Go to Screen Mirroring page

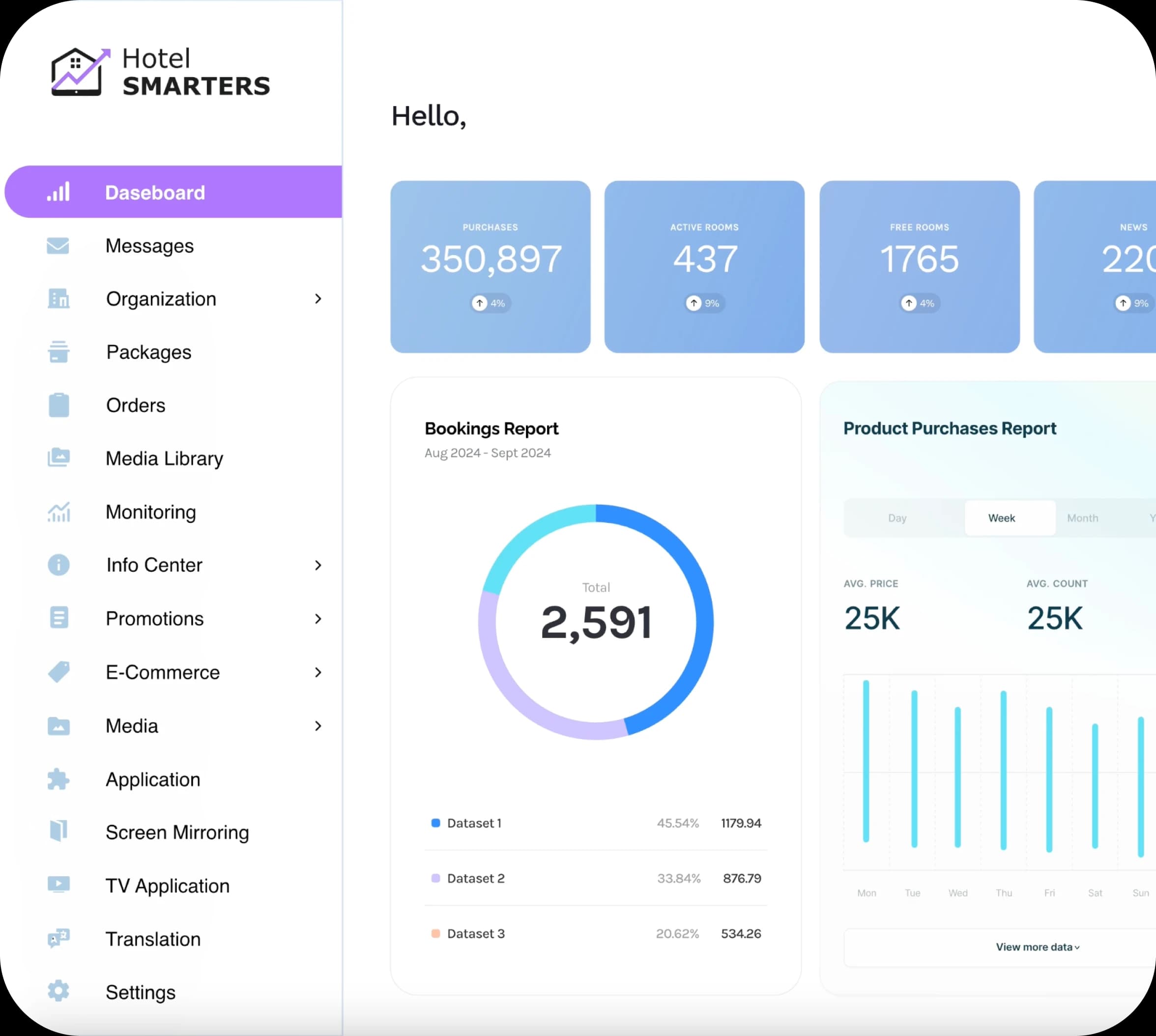pos(177,833)
